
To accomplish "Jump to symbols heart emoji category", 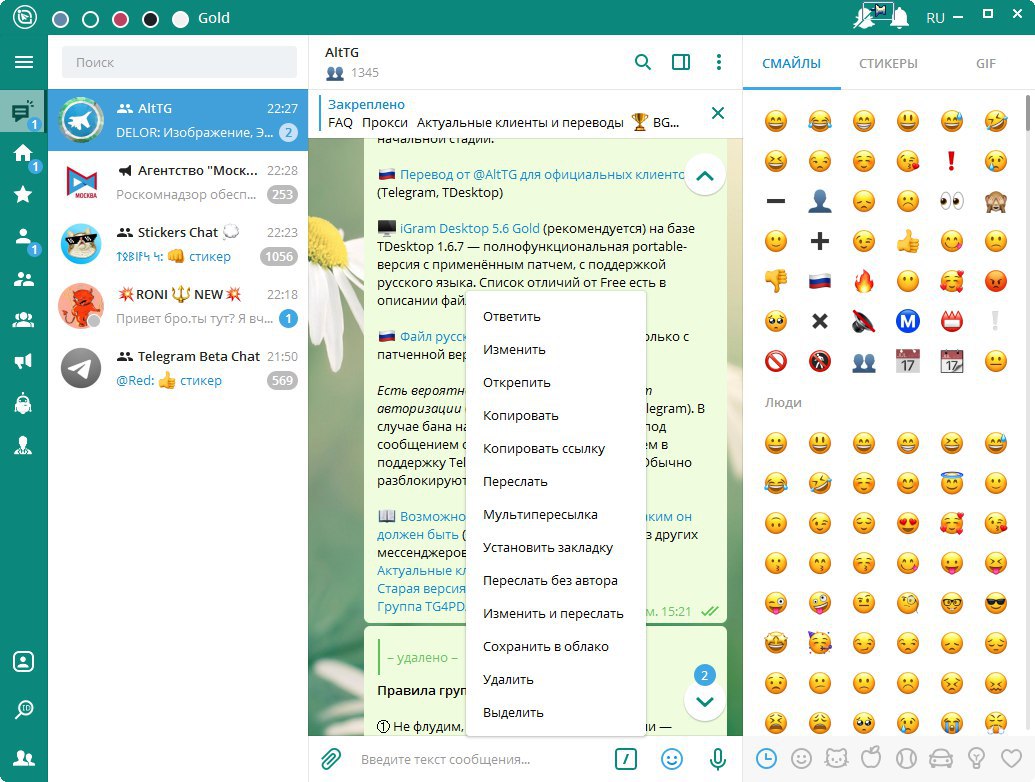I will (1011, 759).
